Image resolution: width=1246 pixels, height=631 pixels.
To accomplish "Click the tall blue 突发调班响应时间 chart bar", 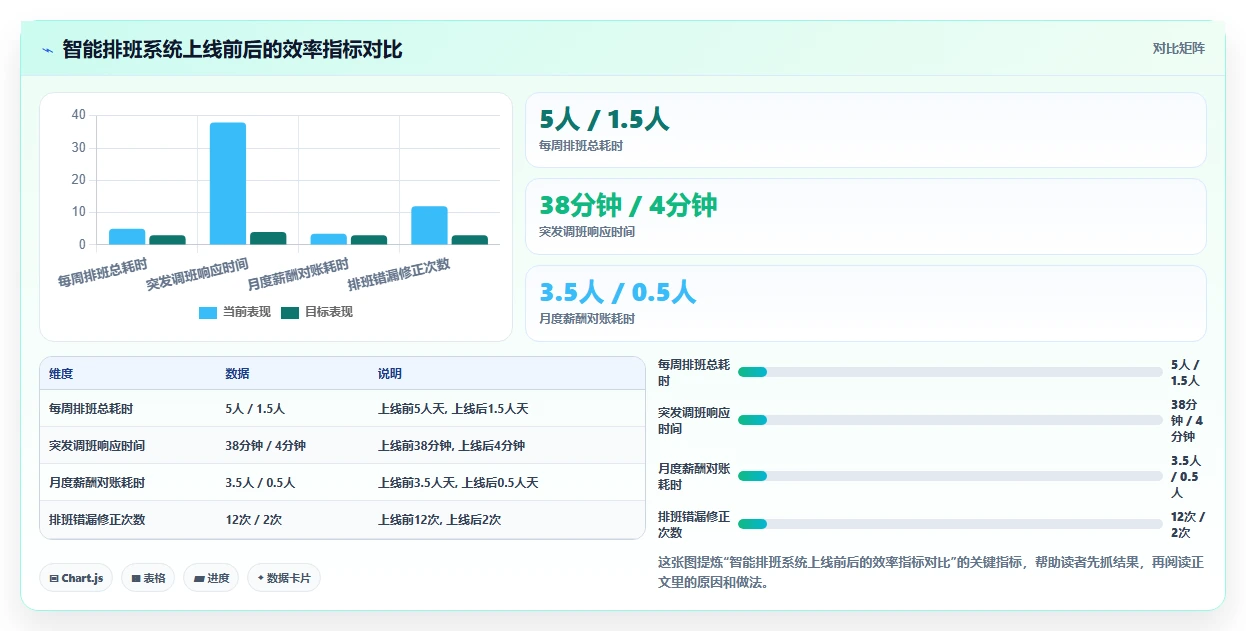I will [228, 183].
